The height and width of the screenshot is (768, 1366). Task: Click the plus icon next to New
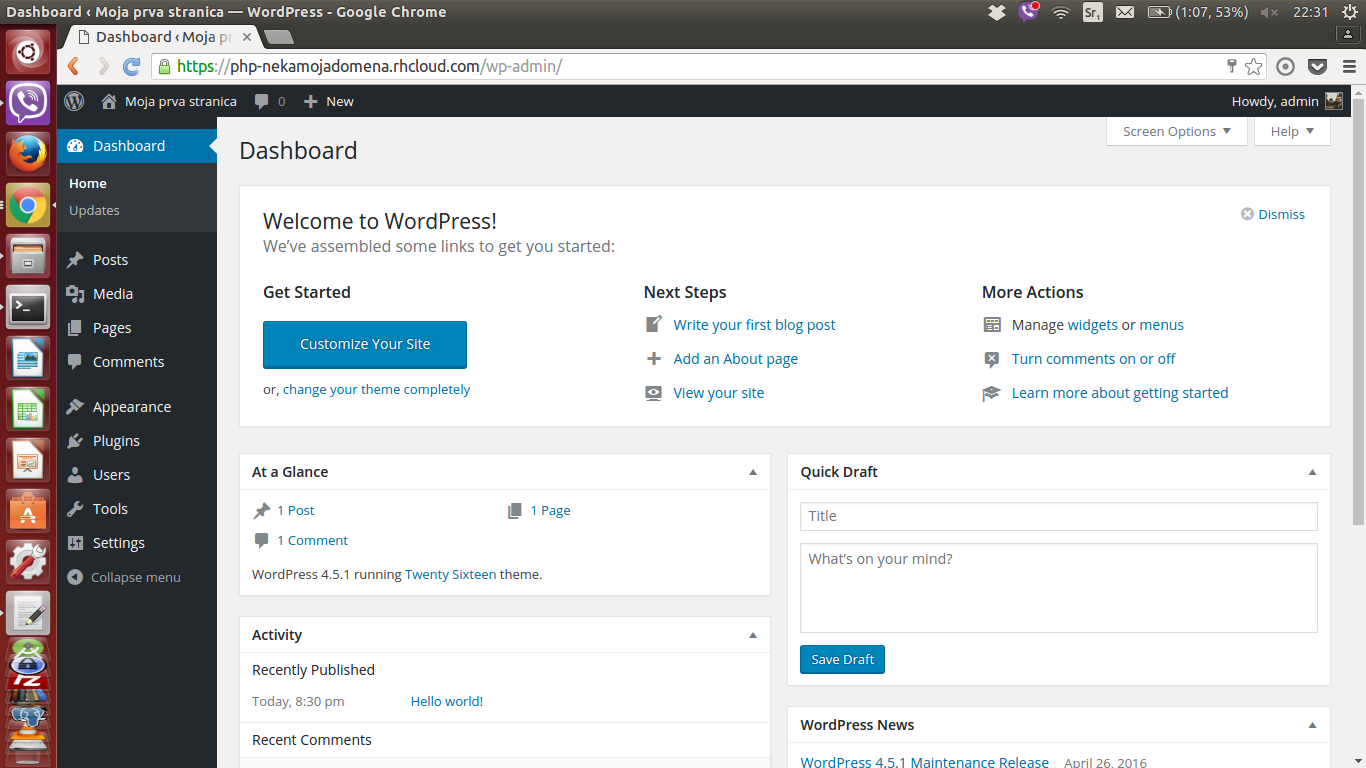pyautogui.click(x=311, y=101)
